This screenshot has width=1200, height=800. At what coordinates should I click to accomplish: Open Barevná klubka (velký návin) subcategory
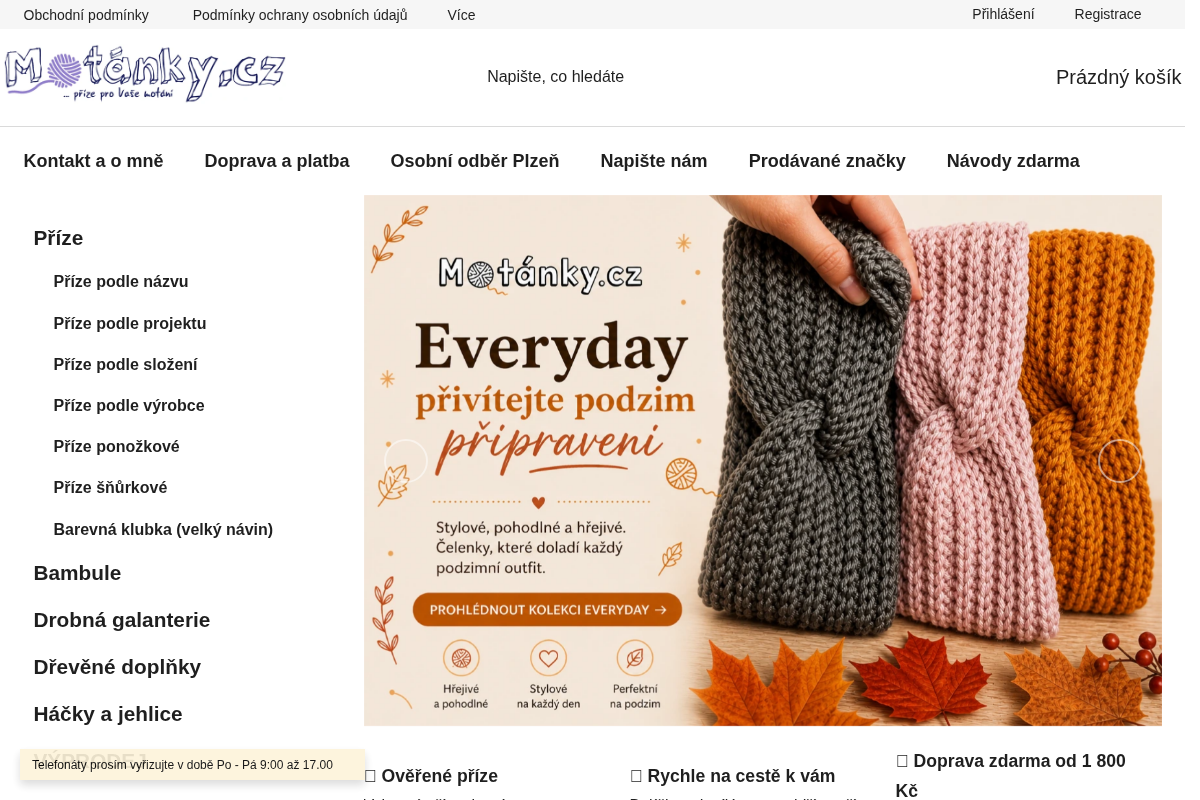(163, 530)
